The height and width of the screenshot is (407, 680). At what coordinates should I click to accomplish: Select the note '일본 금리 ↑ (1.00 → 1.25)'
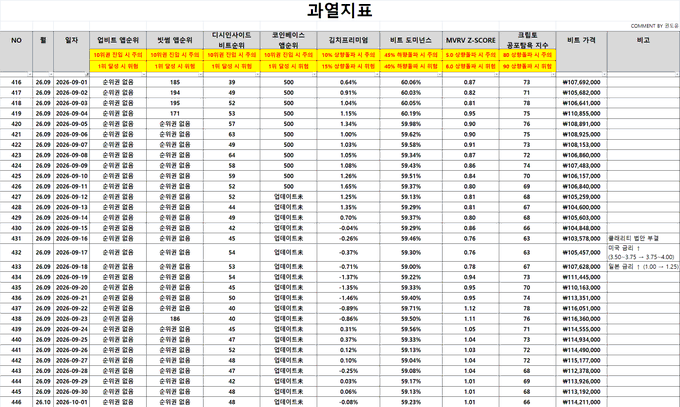coord(643,266)
